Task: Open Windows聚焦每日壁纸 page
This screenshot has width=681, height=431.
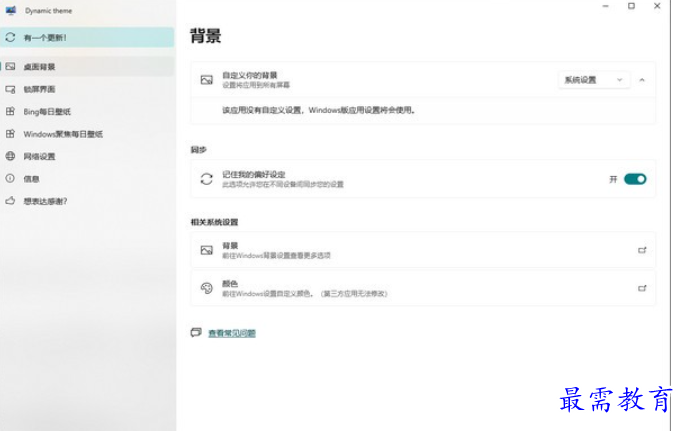Action: (x=87, y=134)
